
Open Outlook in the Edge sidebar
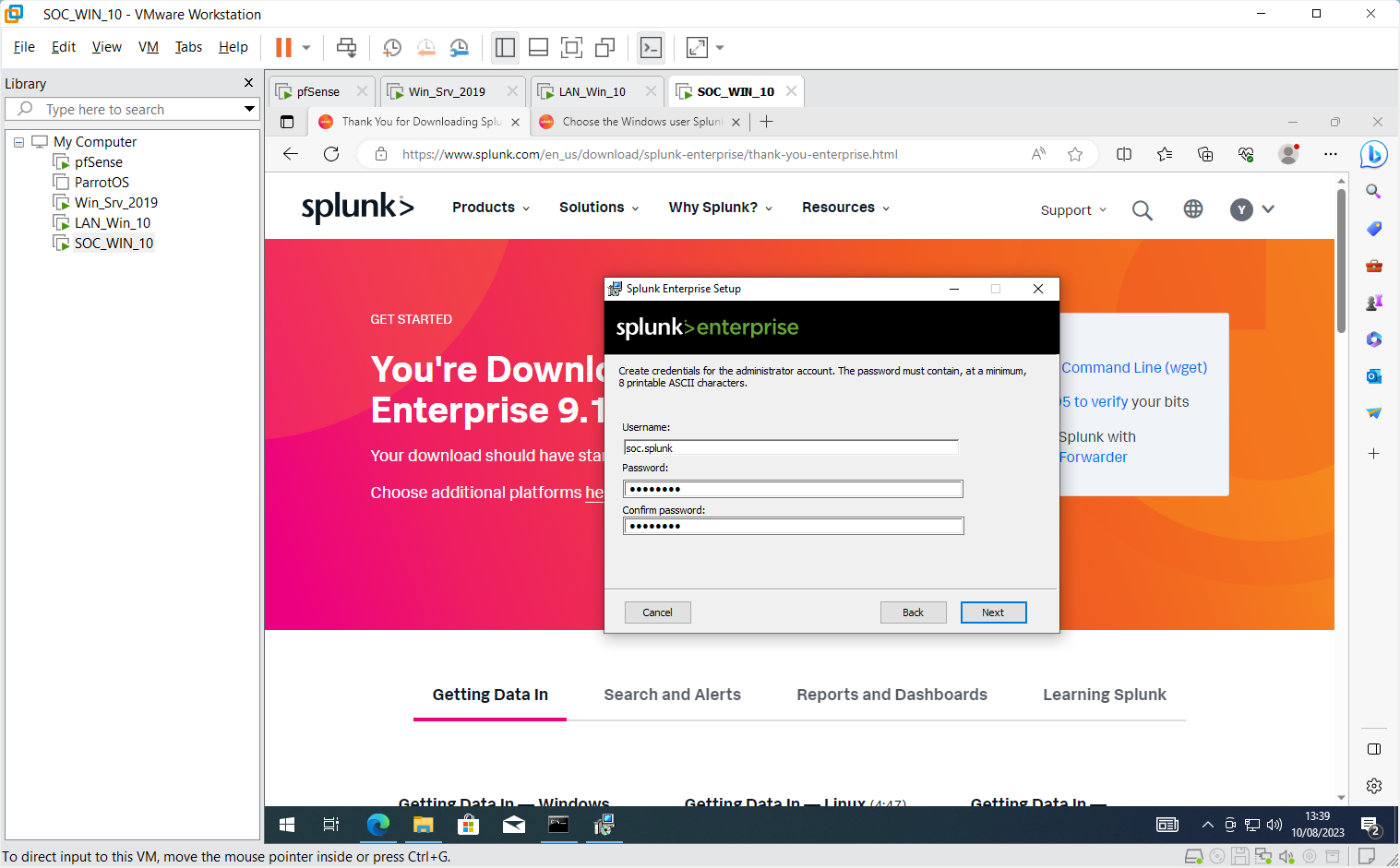pos(1374,376)
